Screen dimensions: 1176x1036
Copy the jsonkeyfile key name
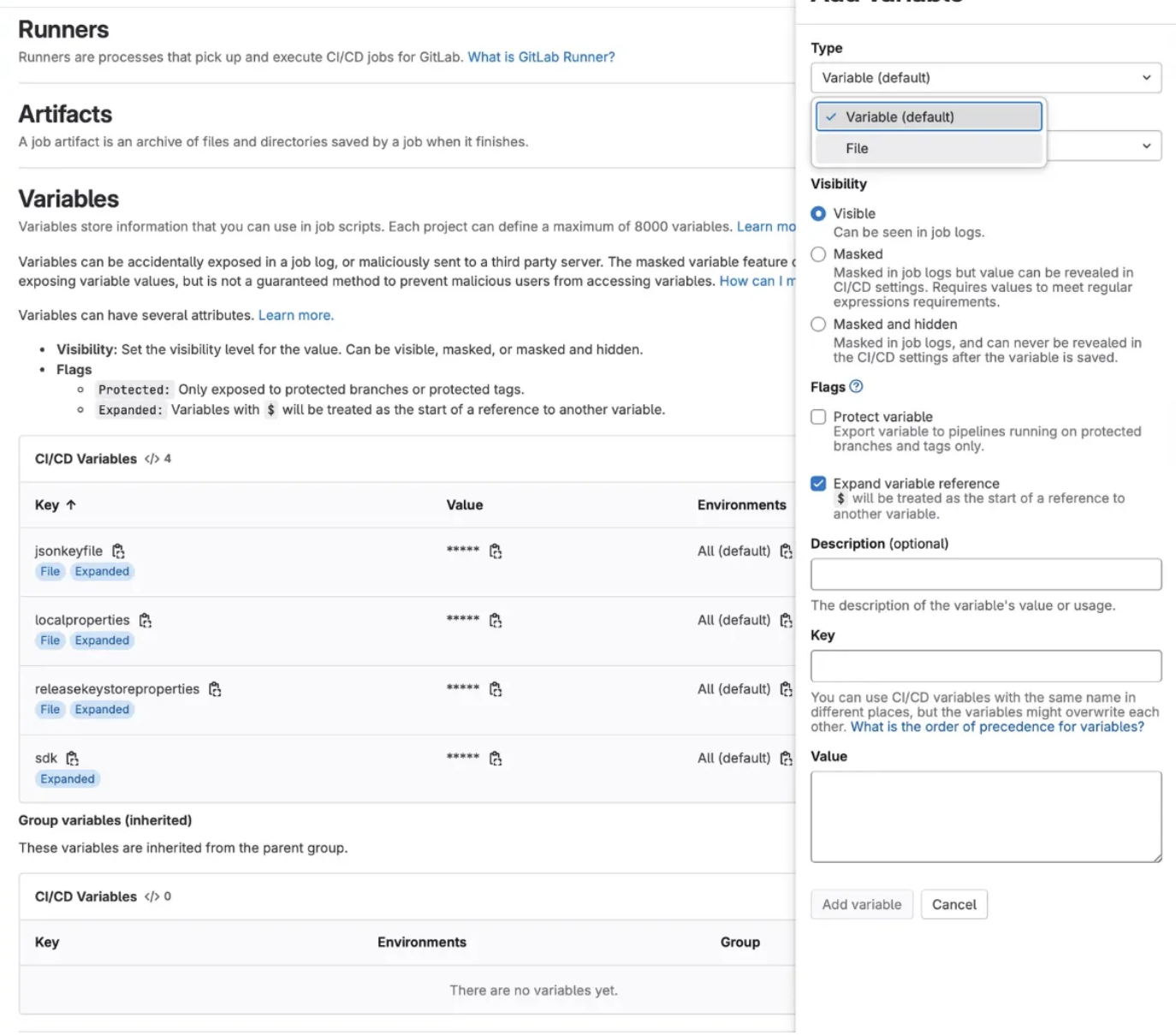[x=119, y=551]
